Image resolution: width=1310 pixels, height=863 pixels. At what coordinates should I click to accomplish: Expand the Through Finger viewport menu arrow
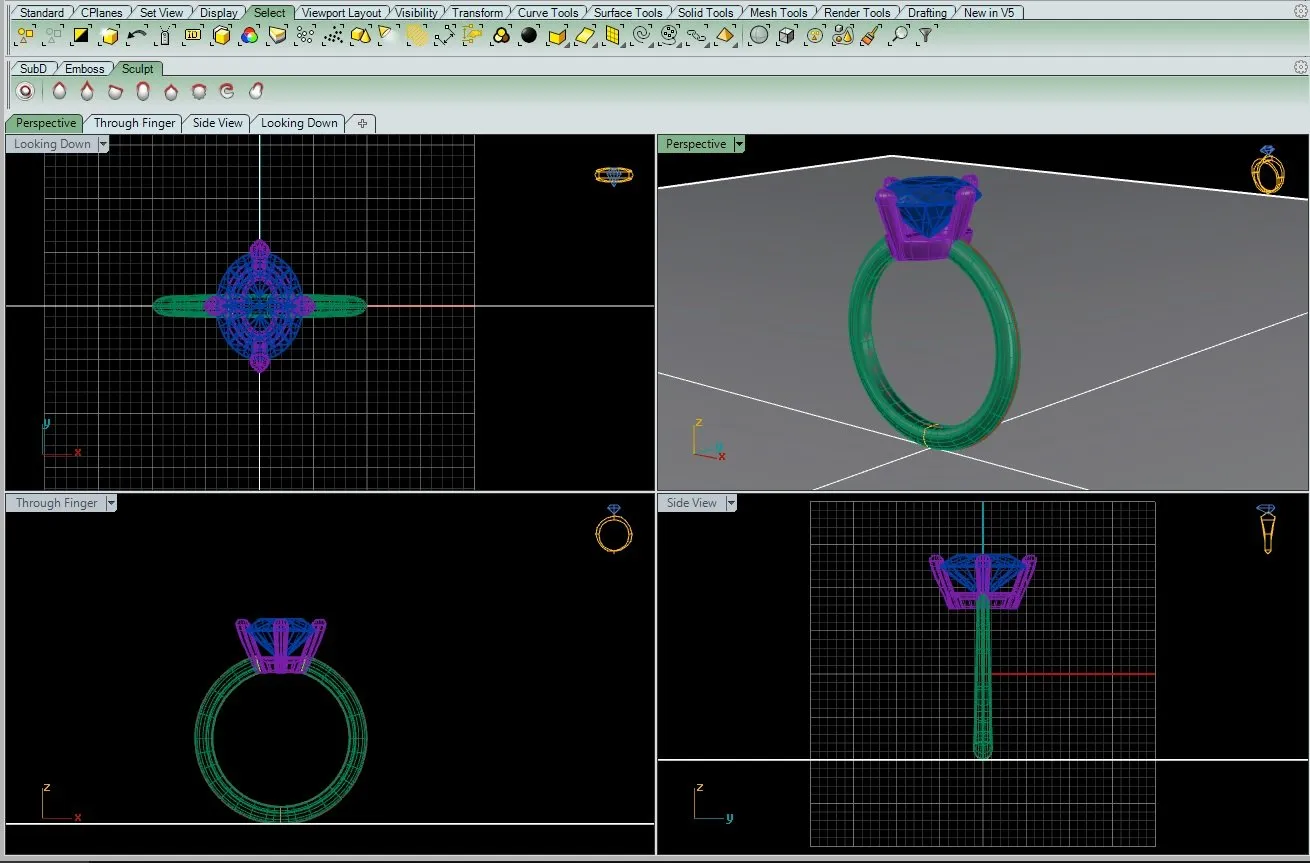pos(111,503)
